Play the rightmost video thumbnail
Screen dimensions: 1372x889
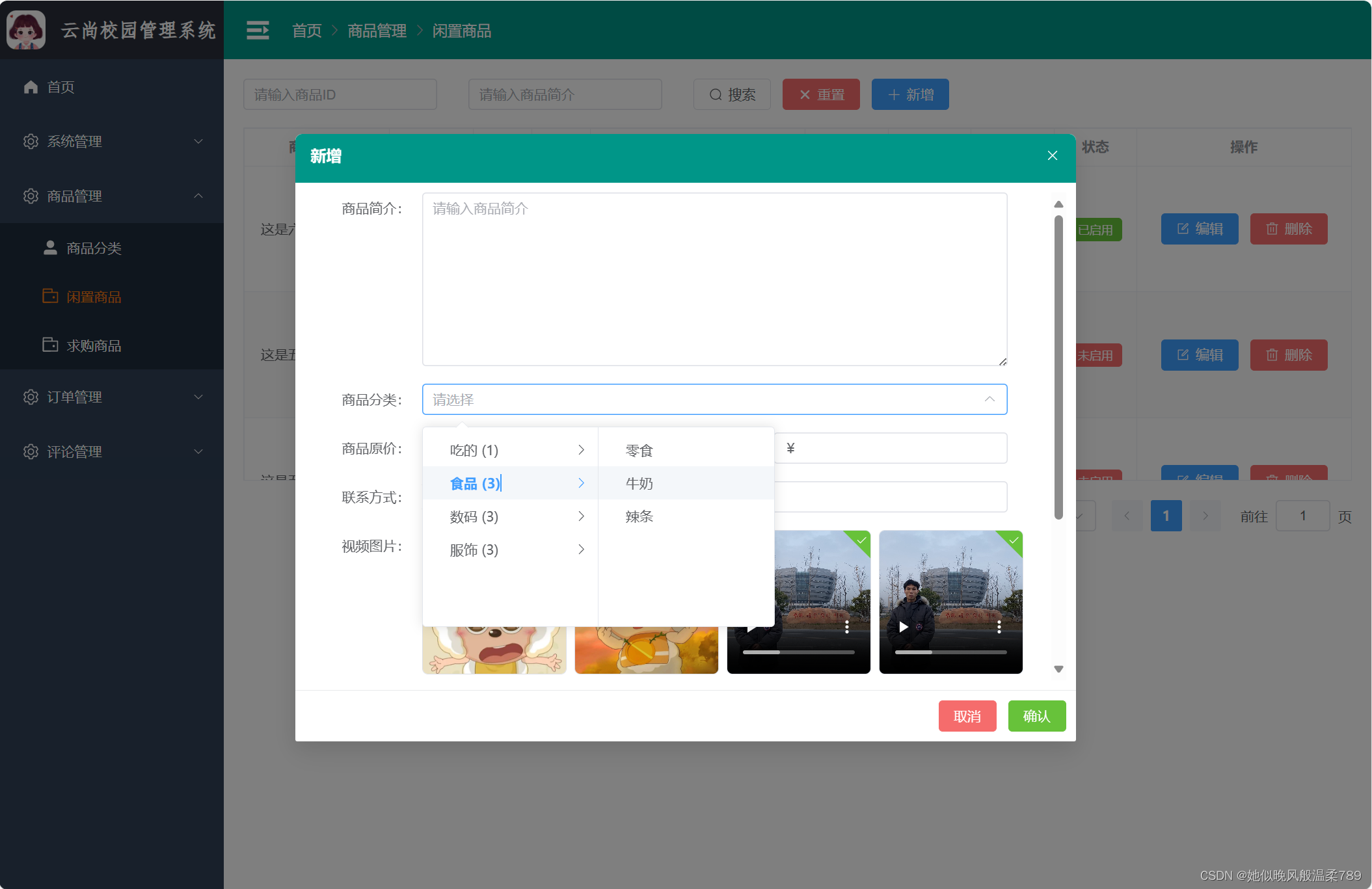(x=904, y=627)
